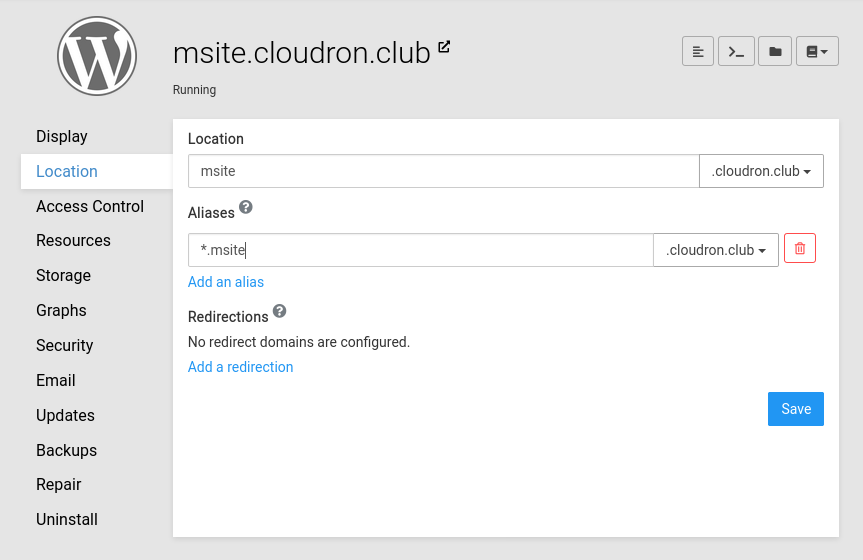
Task: Click into the *.msite alias text field
Action: 420,250
